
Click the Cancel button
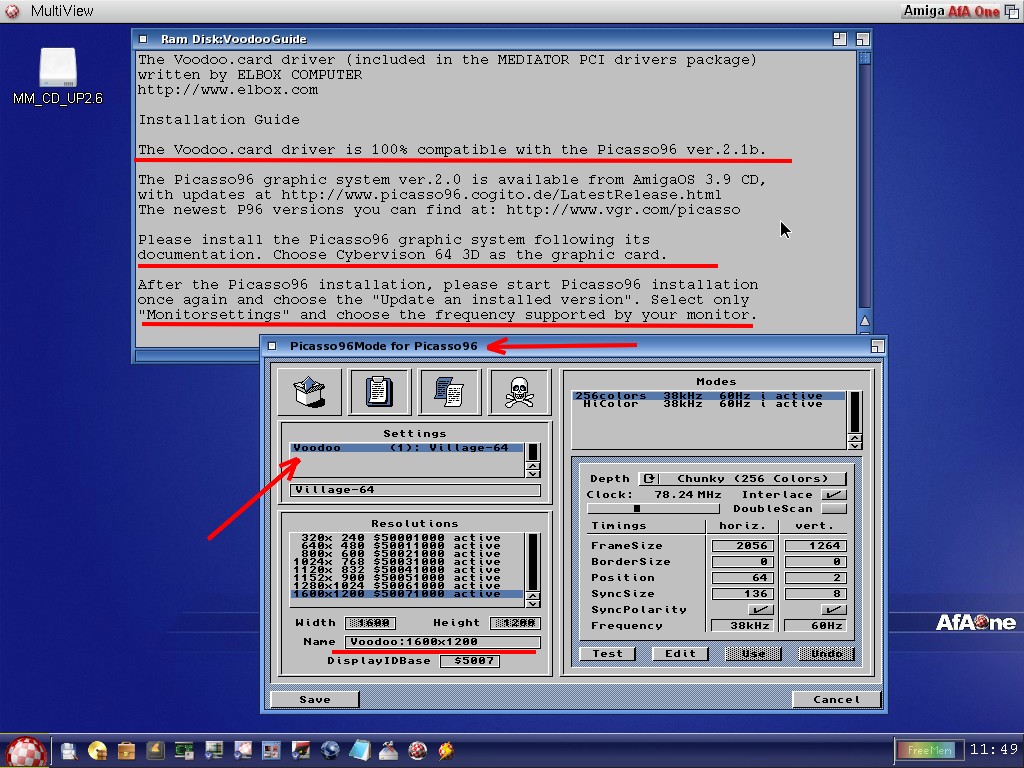pyautogui.click(x=837, y=699)
